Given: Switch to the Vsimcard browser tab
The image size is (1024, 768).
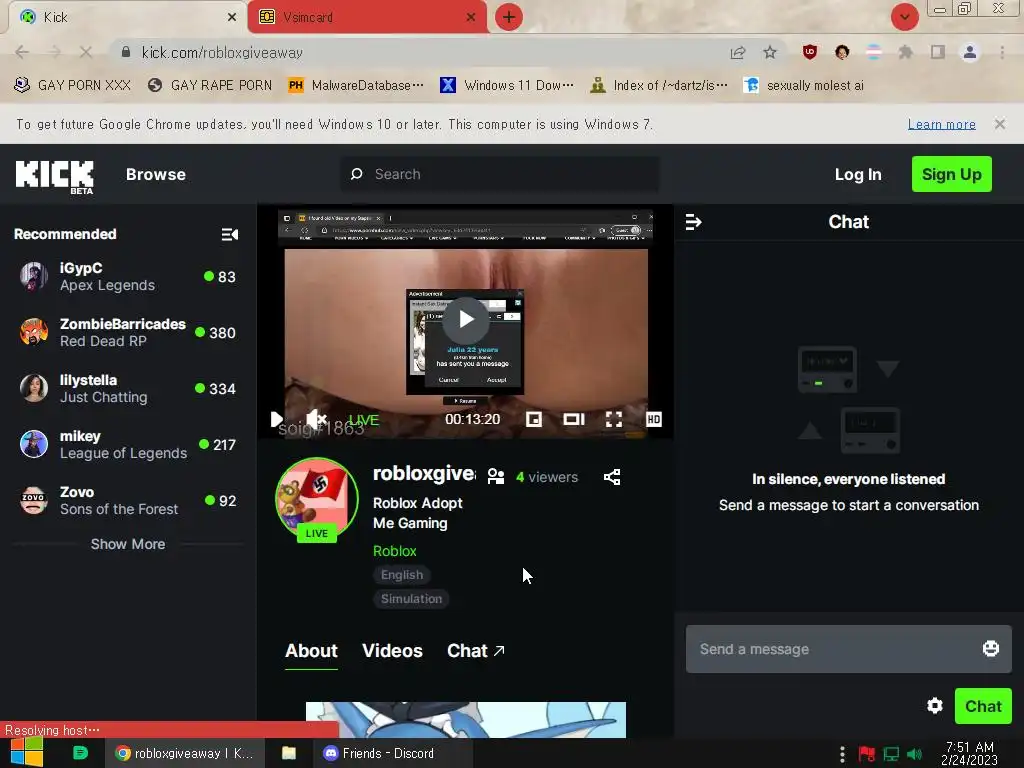Looking at the screenshot, I should [366, 17].
